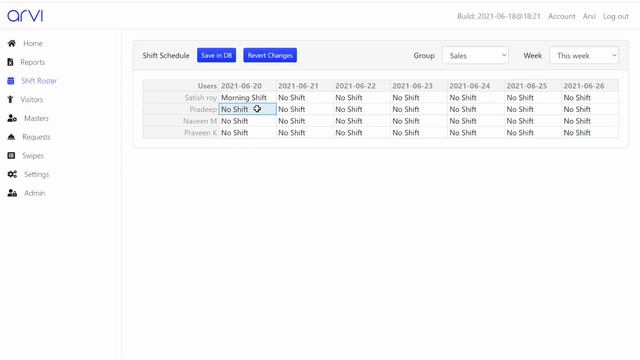Open the Admin section

34,193
